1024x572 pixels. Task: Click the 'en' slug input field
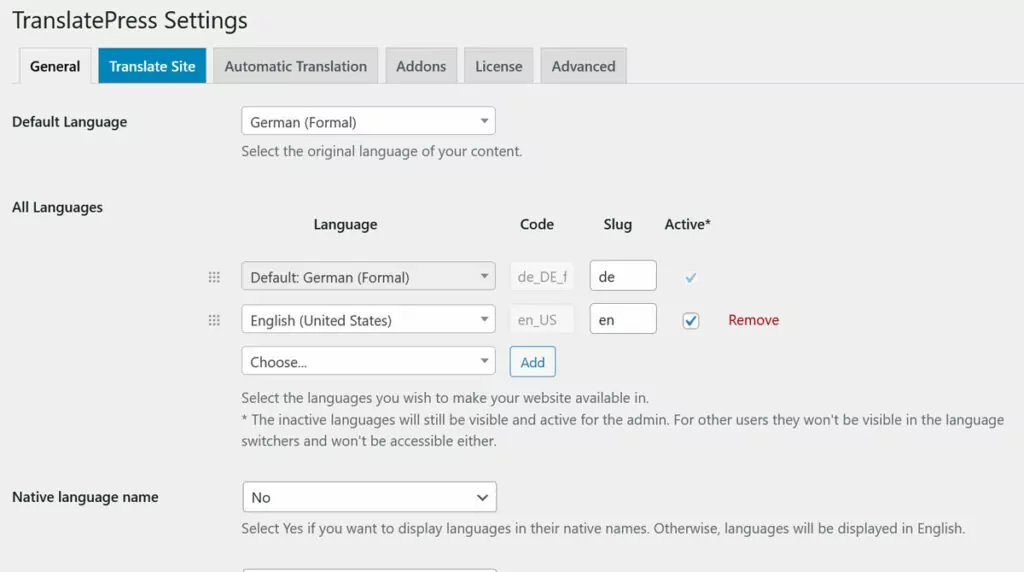coord(623,319)
